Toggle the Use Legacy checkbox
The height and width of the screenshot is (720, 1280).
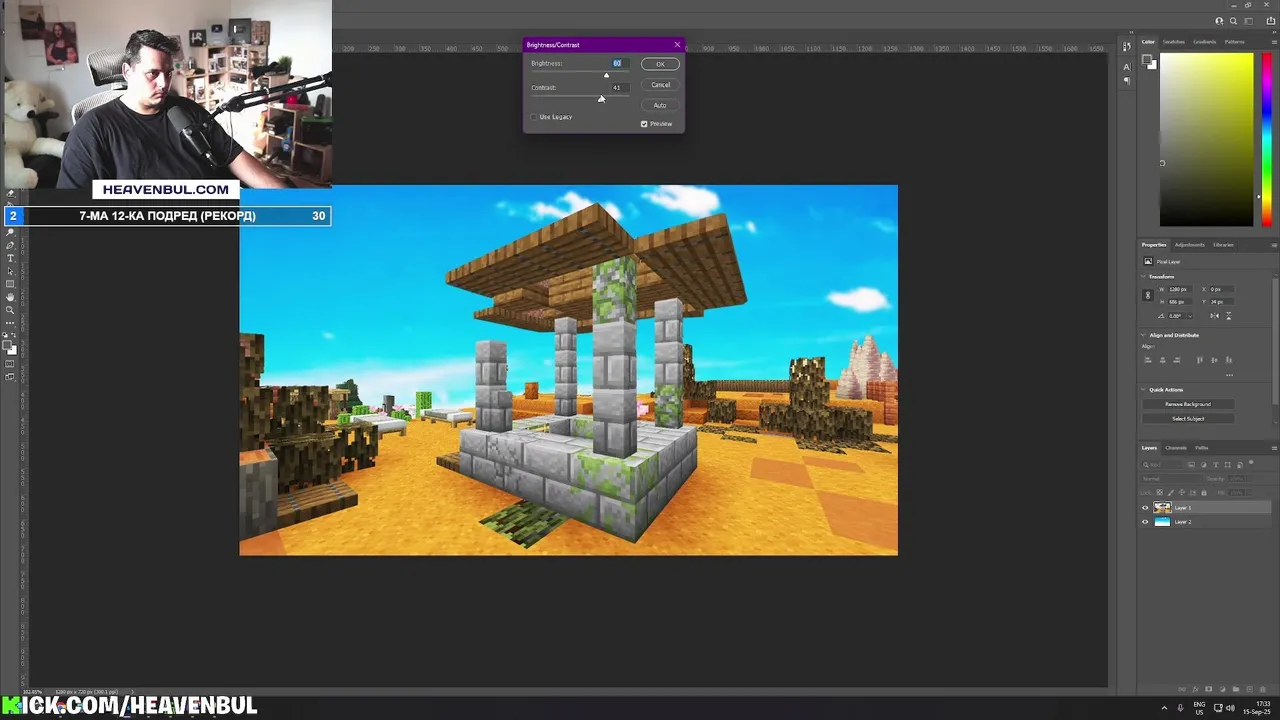click(x=534, y=117)
